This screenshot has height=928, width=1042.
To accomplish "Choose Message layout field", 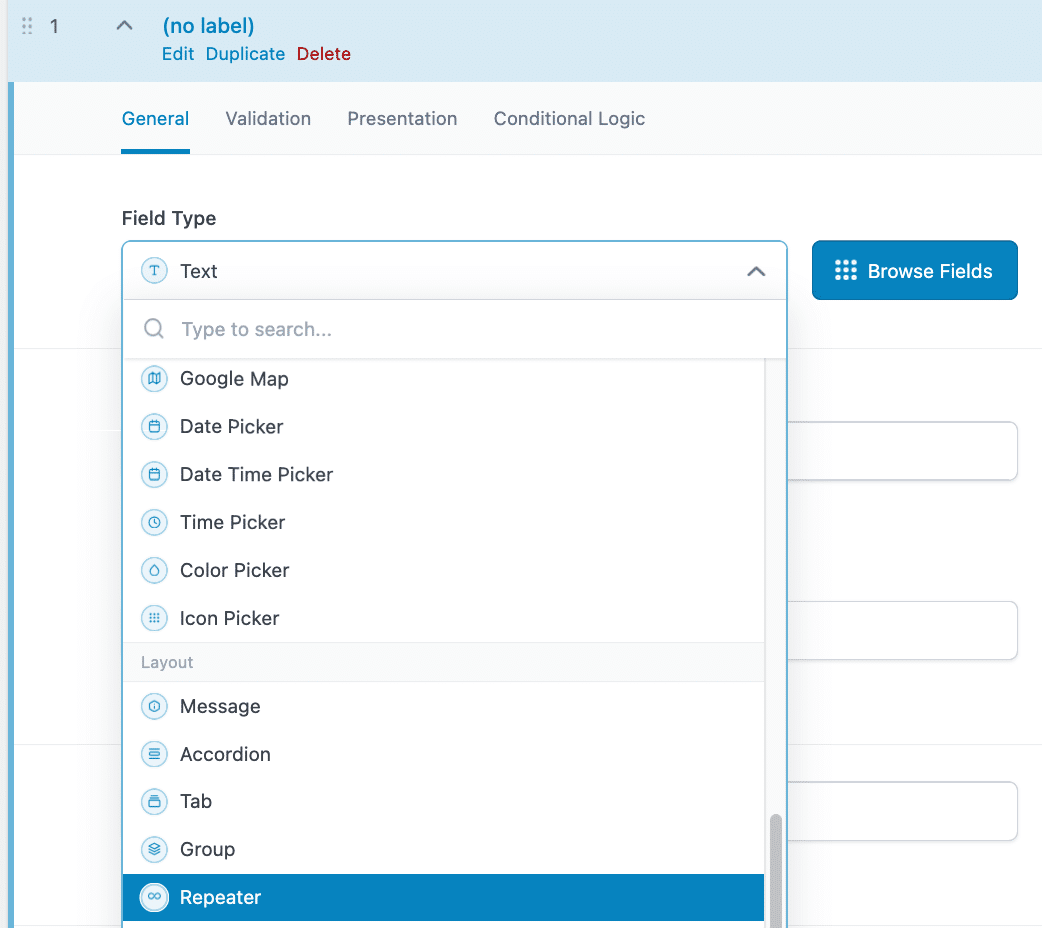I will [444, 706].
